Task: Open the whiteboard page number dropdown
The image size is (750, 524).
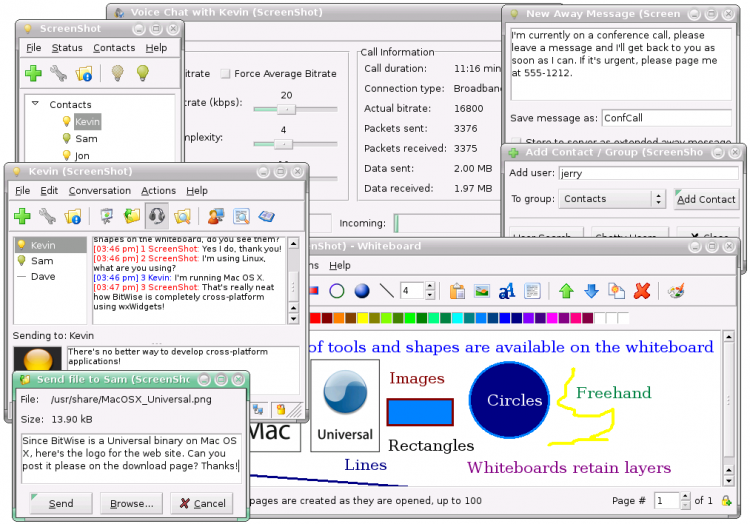Action: click(x=687, y=500)
